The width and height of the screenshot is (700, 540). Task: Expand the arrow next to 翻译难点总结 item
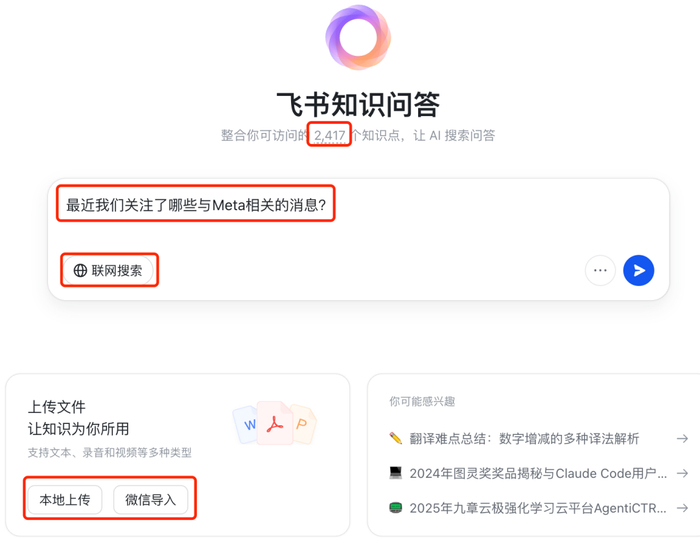tap(682, 438)
